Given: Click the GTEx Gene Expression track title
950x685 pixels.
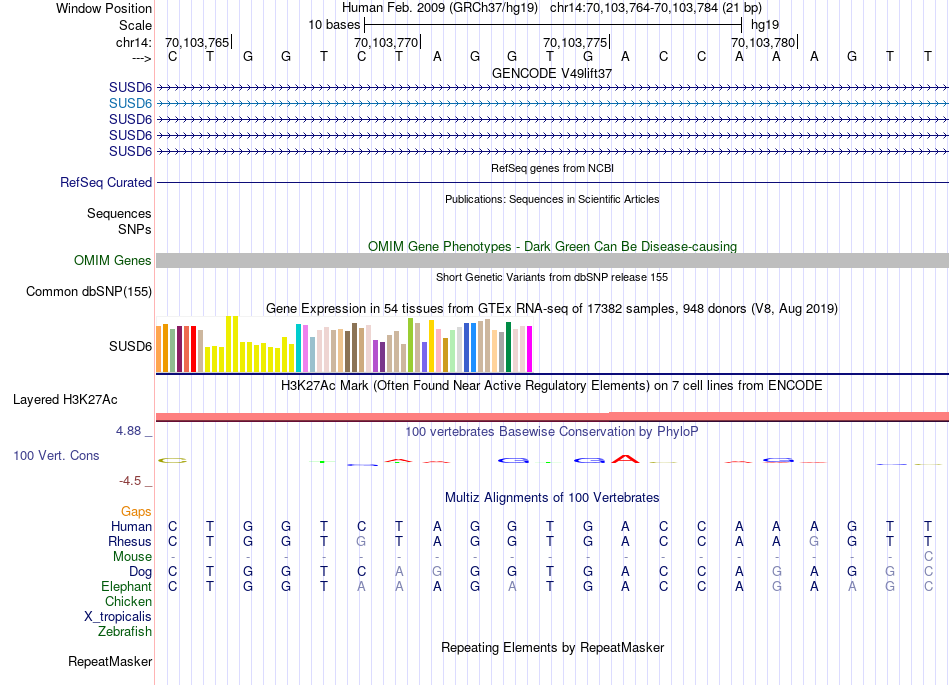Looking at the screenshot, I should tap(552, 309).
